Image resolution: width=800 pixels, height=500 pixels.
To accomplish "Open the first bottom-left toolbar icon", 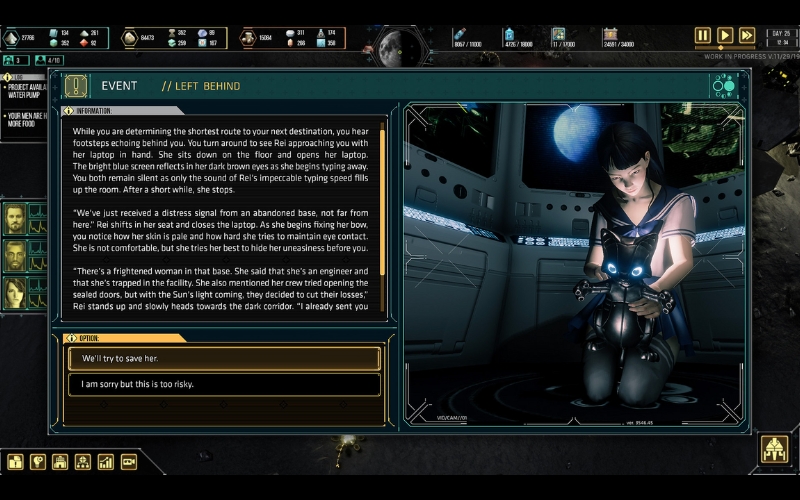I will coord(15,462).
